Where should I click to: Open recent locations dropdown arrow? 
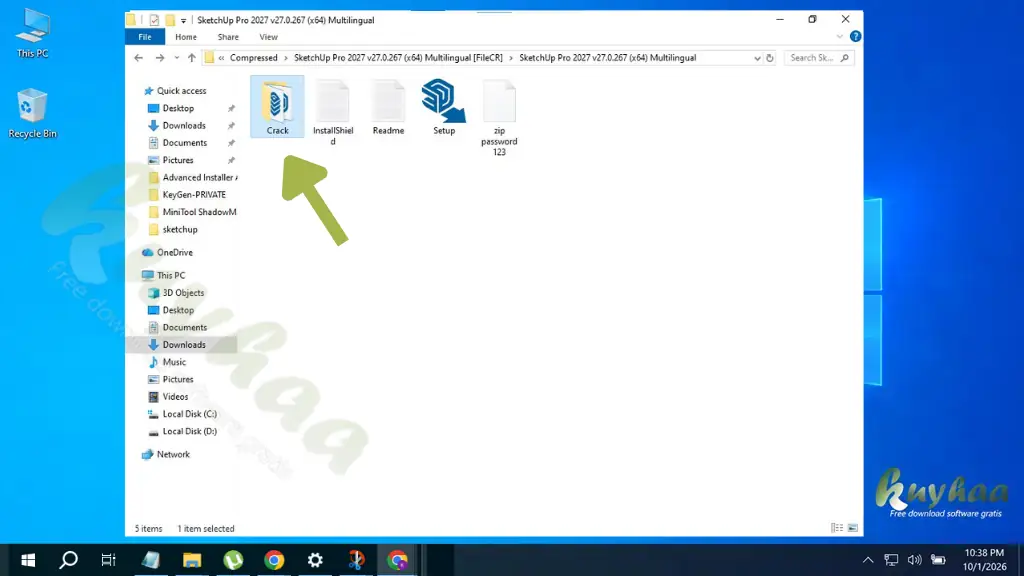click(x=176, y=58)
